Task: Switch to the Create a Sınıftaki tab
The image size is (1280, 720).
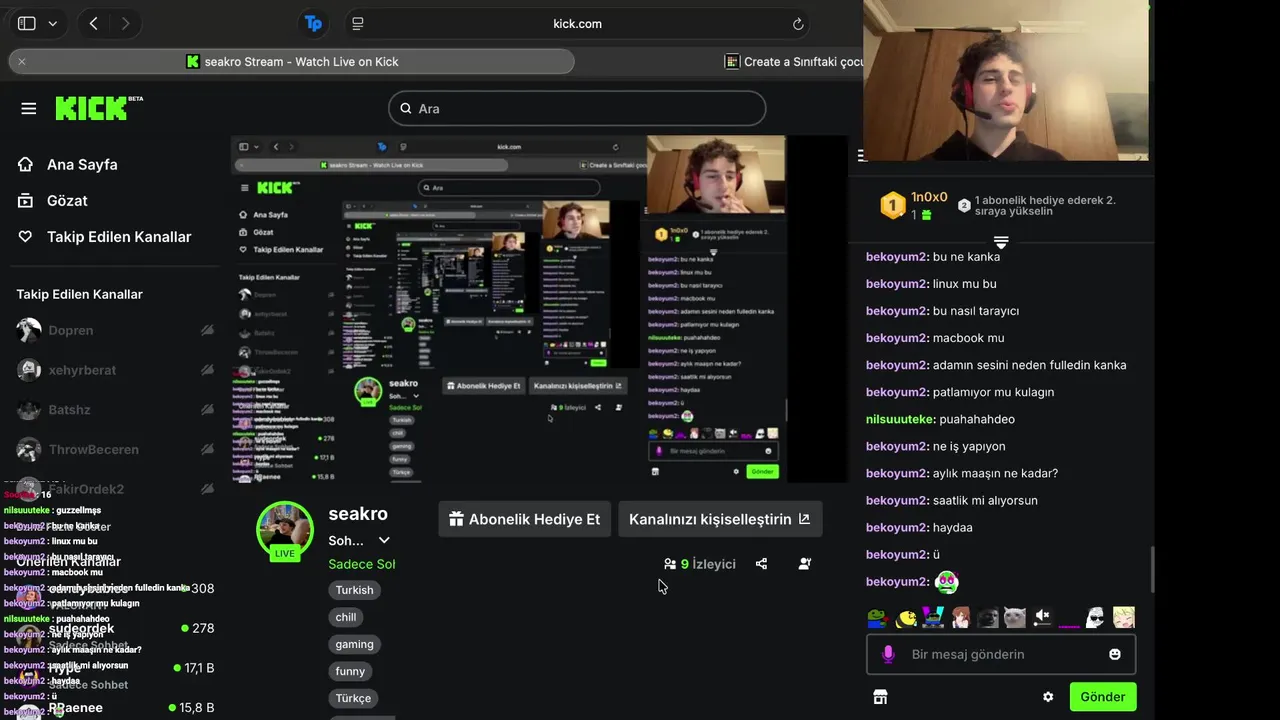Action: [794, 61]
